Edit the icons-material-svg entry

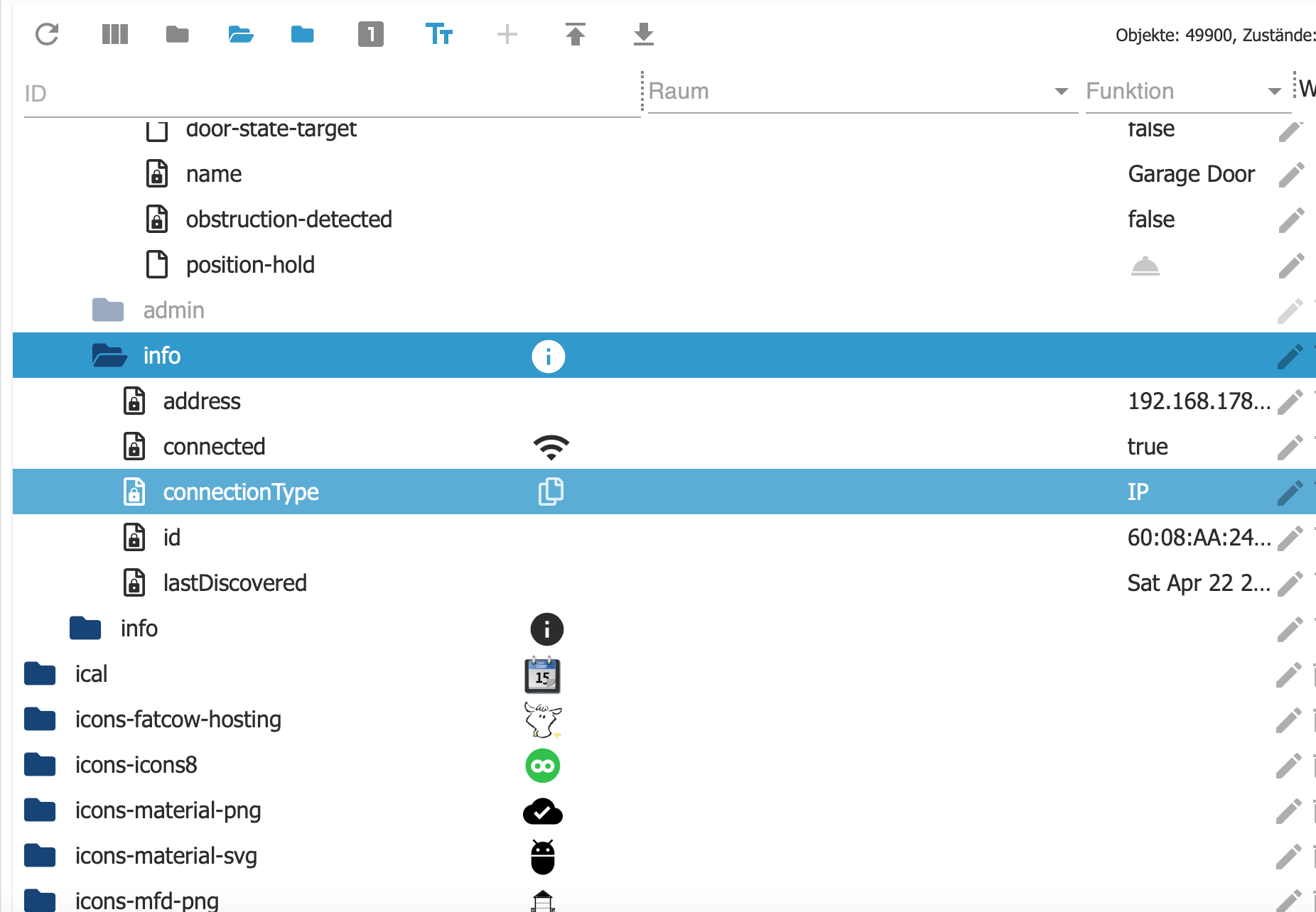1288,856
